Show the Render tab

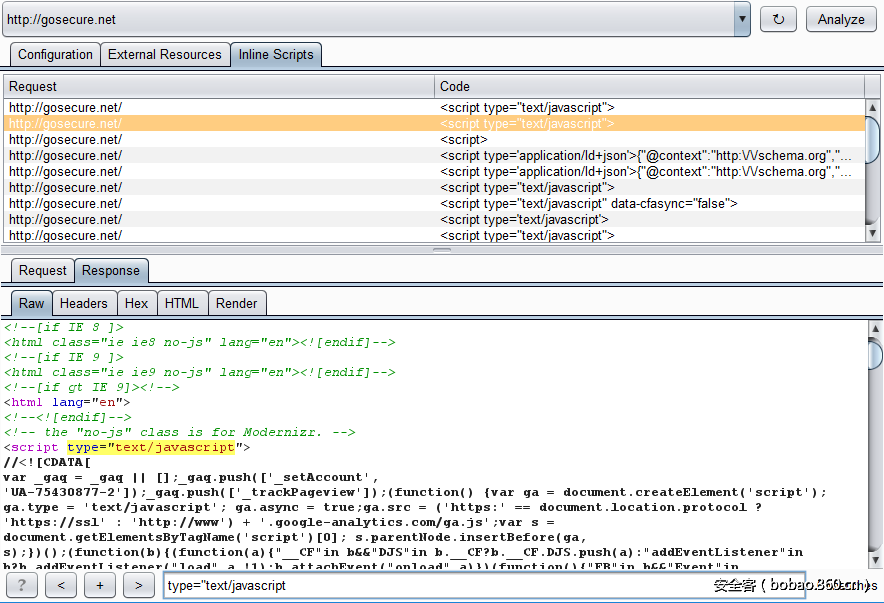237,303
